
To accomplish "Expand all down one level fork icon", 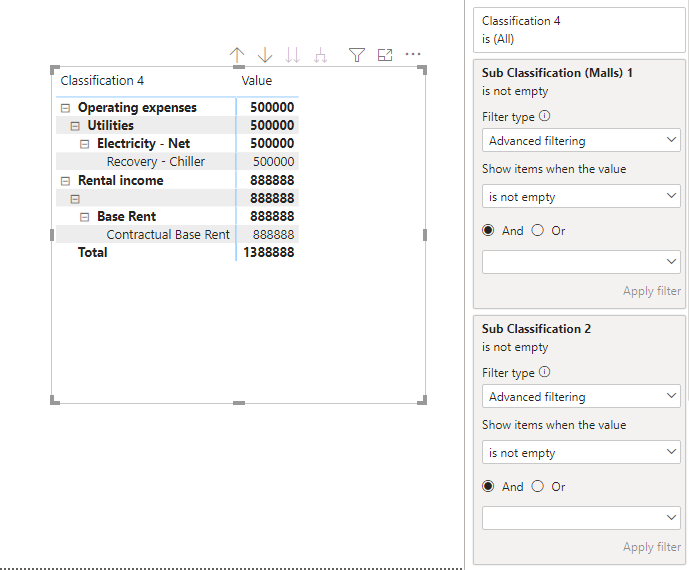I will coord(321,55).
